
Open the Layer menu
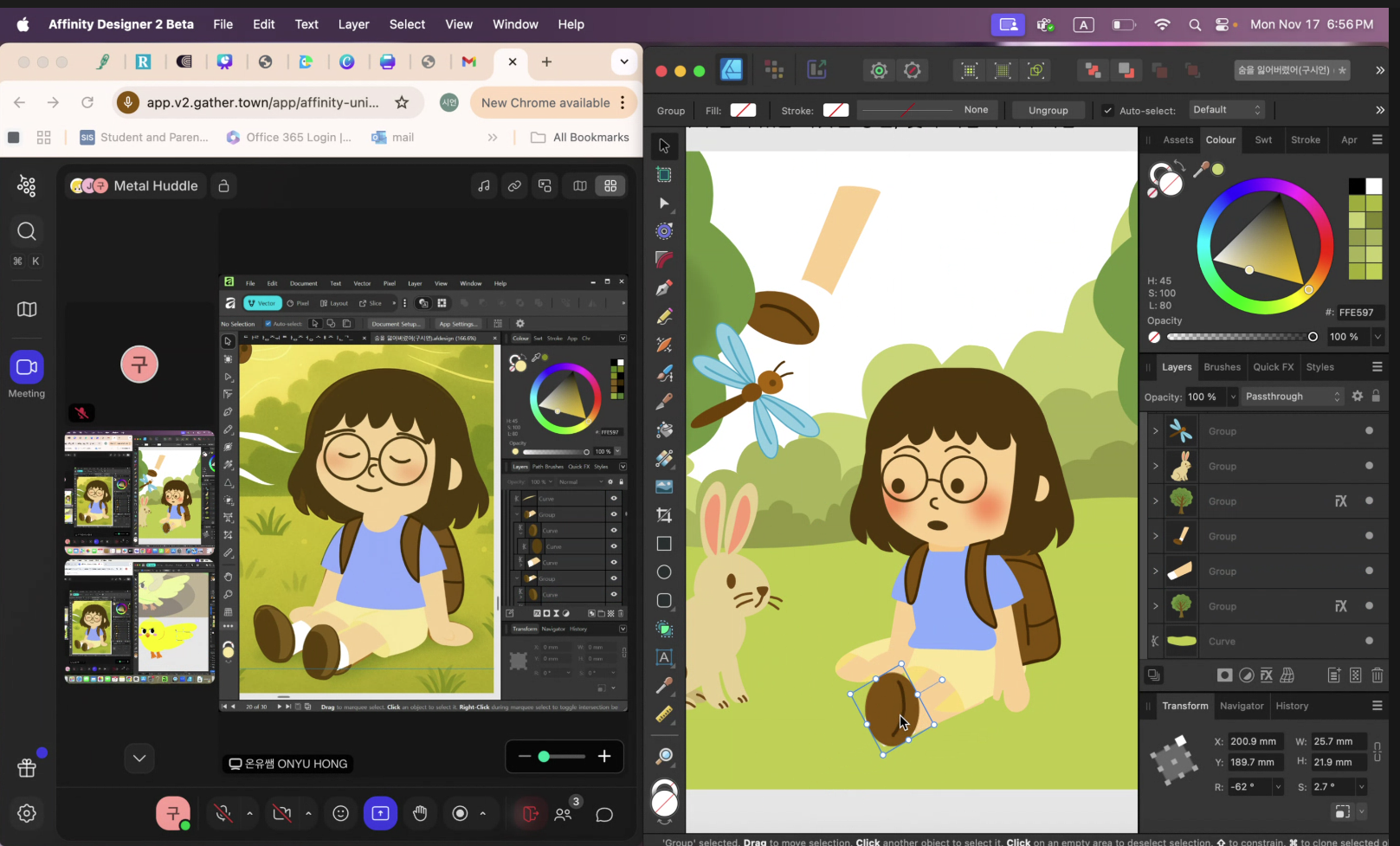pos(353,24)
